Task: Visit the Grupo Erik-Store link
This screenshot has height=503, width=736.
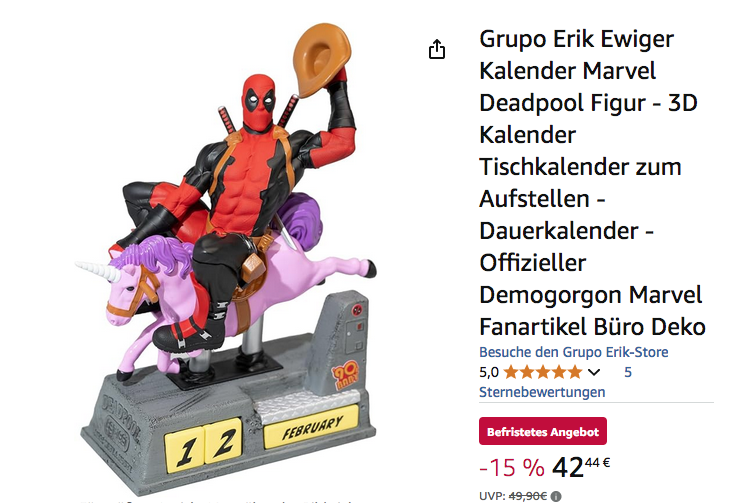Action: [x=573, y=352]
